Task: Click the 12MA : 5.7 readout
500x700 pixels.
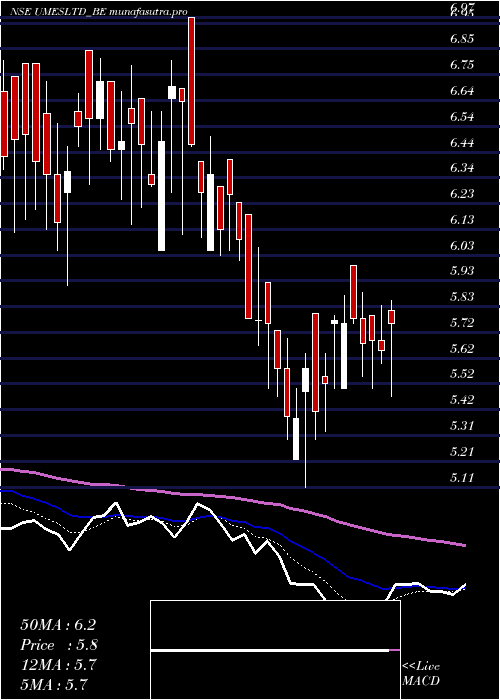Action: [58, 665]
